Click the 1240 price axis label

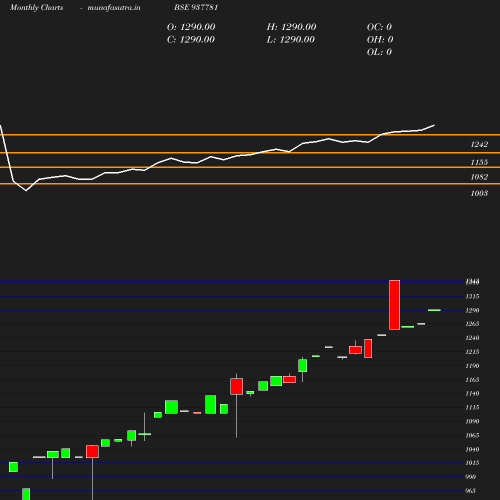point(472,338)
